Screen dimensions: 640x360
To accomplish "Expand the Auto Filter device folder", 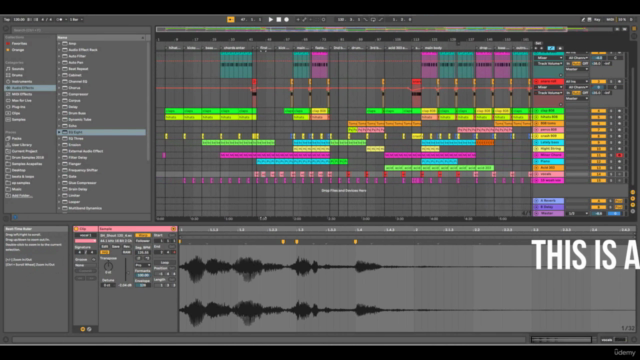I will [59, 56].
